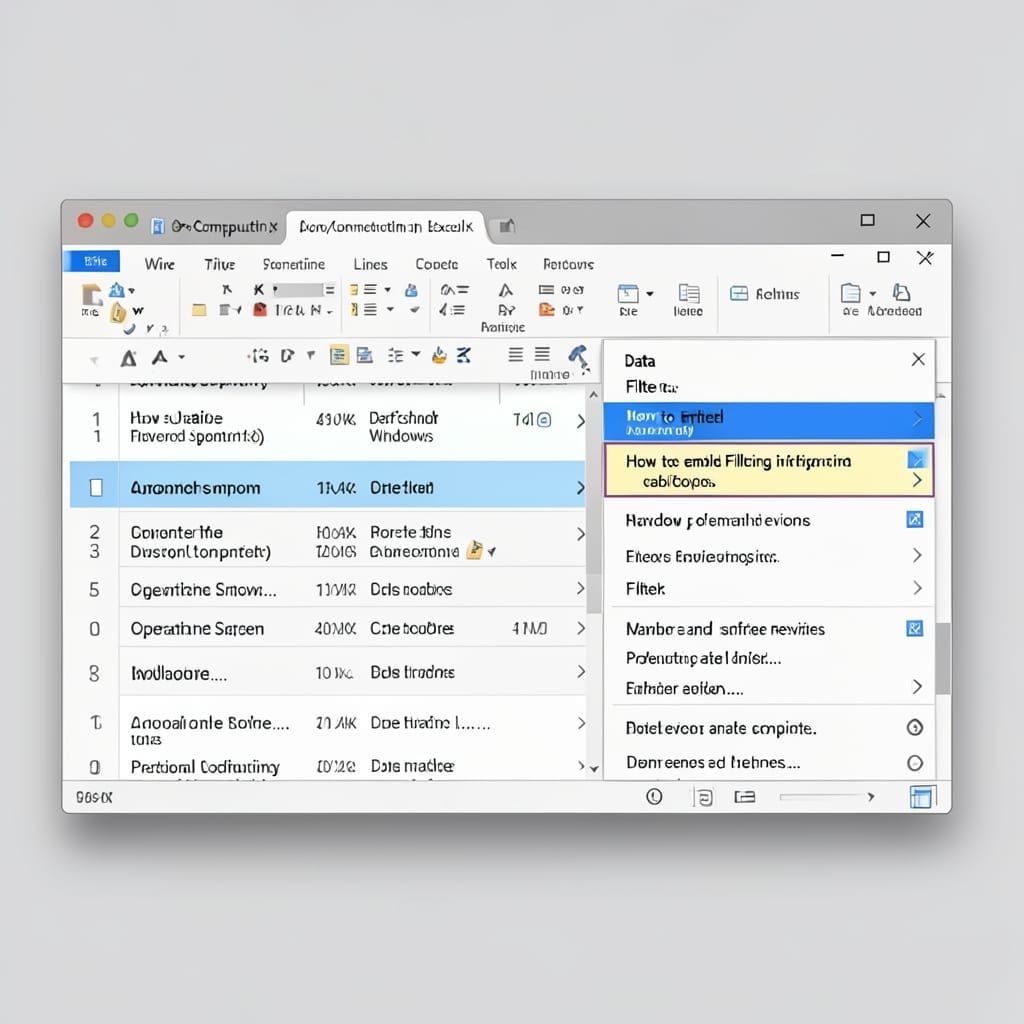
Task: Expand the chevron on the "Hov sUraioe" row
Action: pyautogui.click(x=581, y=421)
